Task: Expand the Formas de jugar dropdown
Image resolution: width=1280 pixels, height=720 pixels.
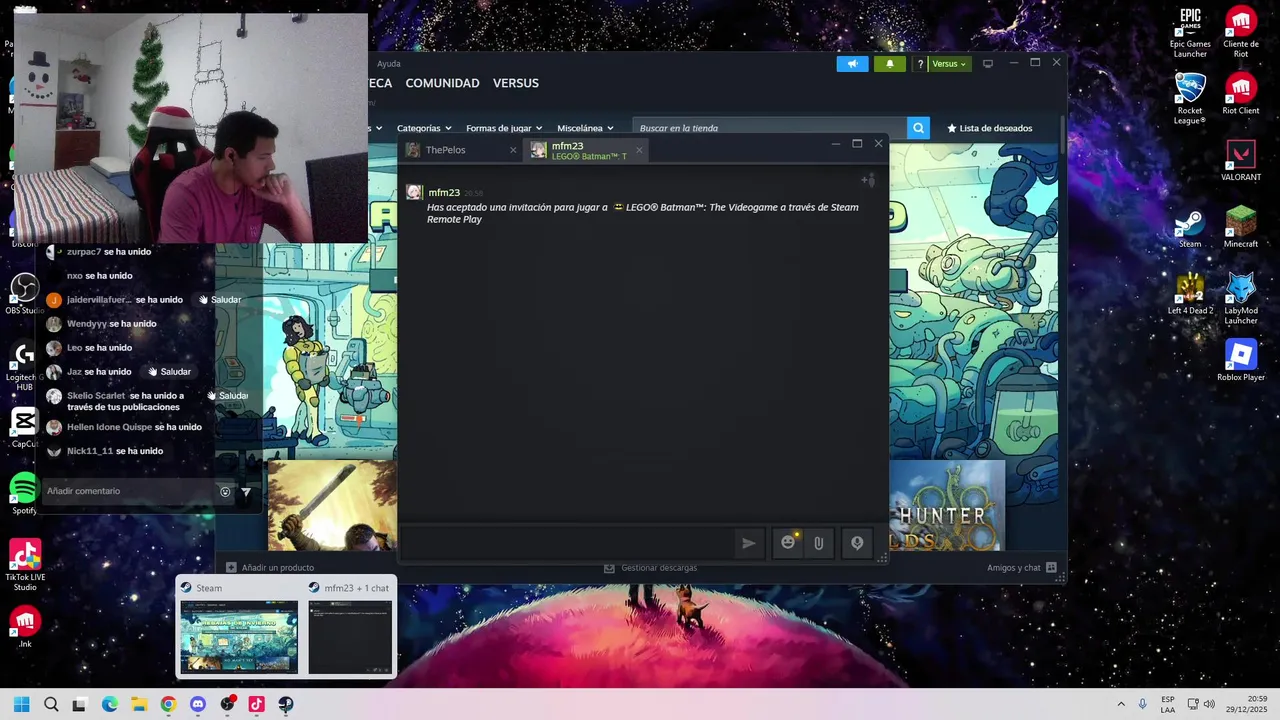Action: click(x=504, y=128)
